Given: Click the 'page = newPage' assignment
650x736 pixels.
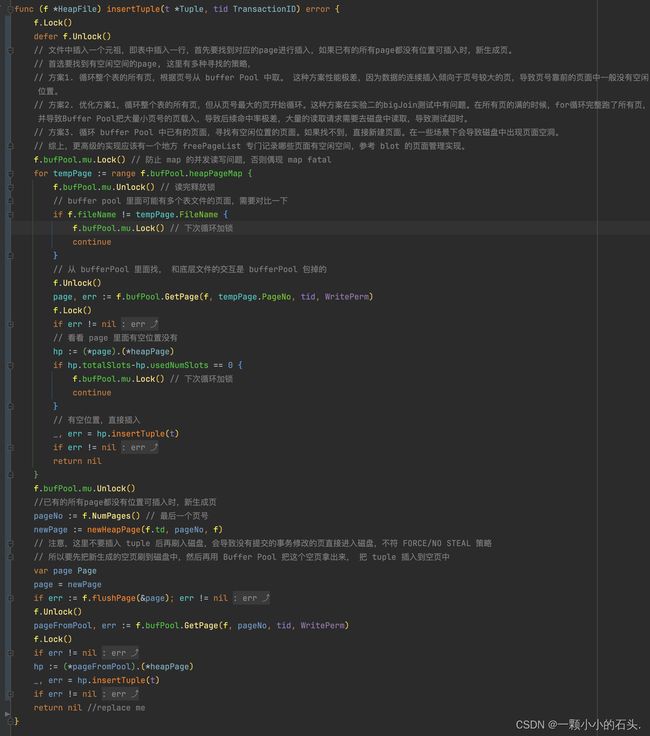Looking at the screenshot, I should click(67, 584).
